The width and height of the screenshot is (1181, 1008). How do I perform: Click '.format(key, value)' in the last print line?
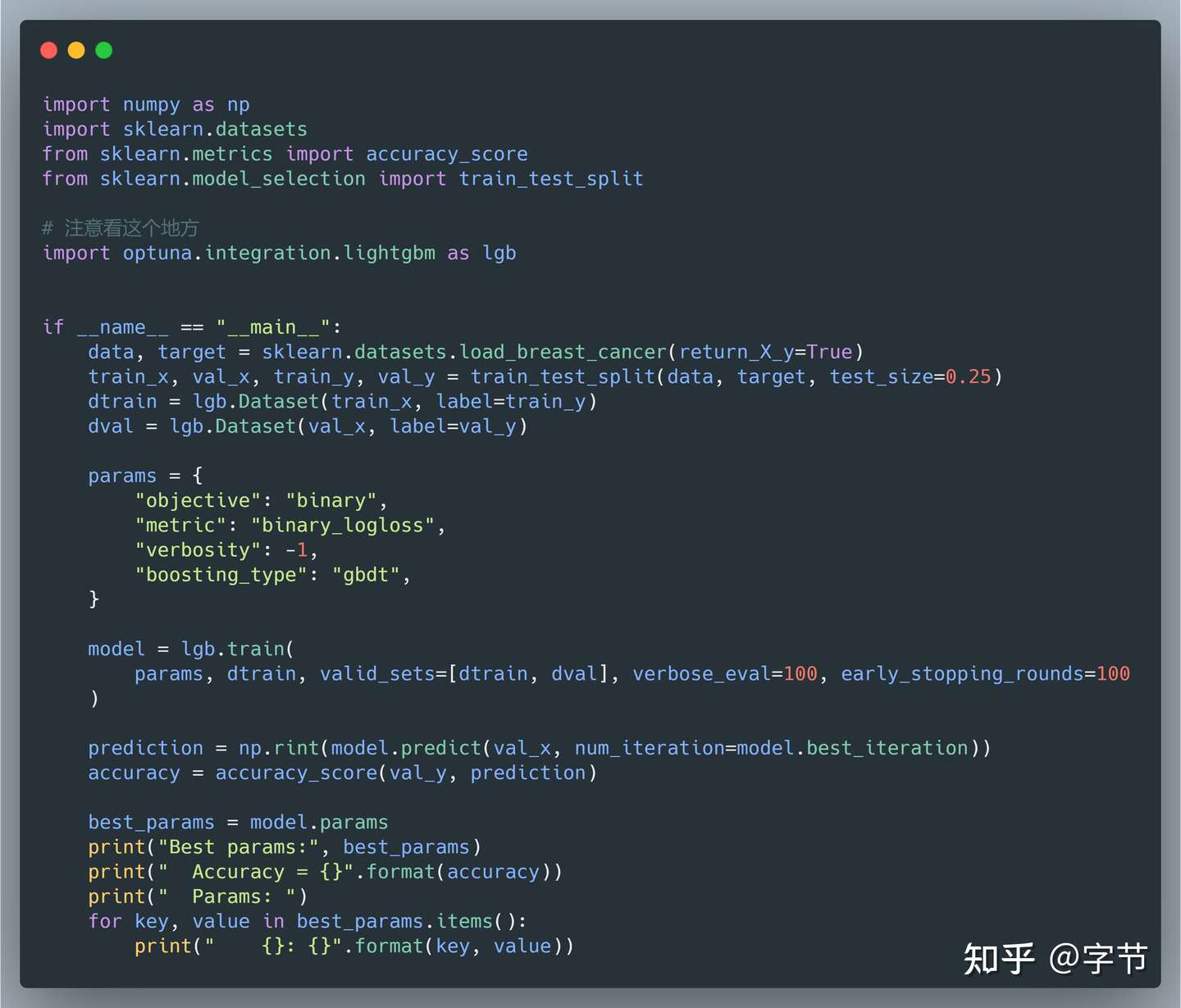pos(458,946)
